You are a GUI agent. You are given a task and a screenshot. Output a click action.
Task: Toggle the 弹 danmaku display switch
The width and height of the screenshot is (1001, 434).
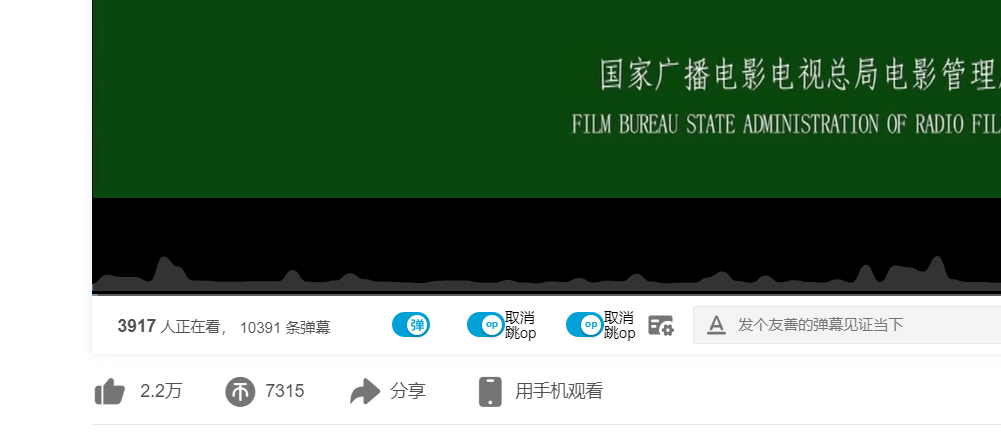(x=411, y=325)
